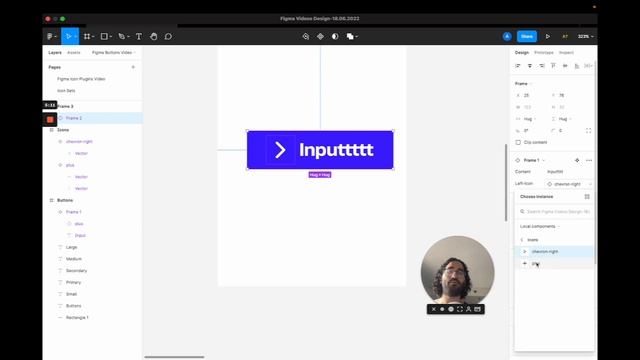
Task: Open Figma Icon Plugins Video page
Action: click(81, 79)
